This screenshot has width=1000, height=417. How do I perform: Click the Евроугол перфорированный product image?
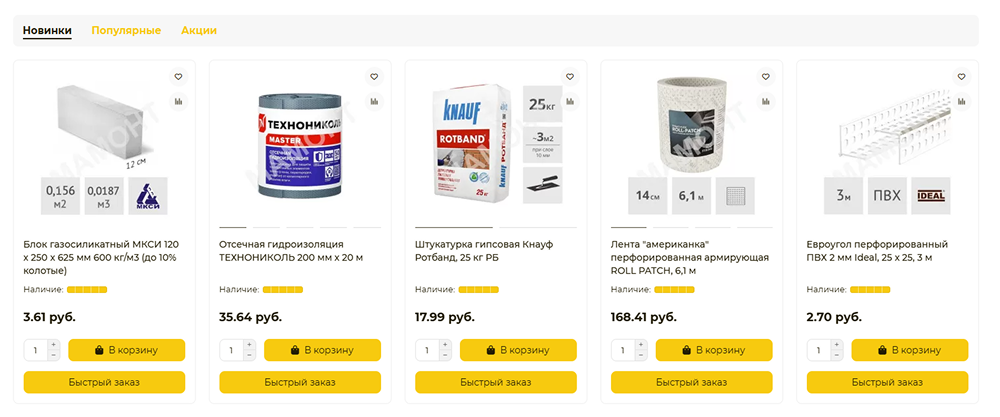[x=886, y=125]
